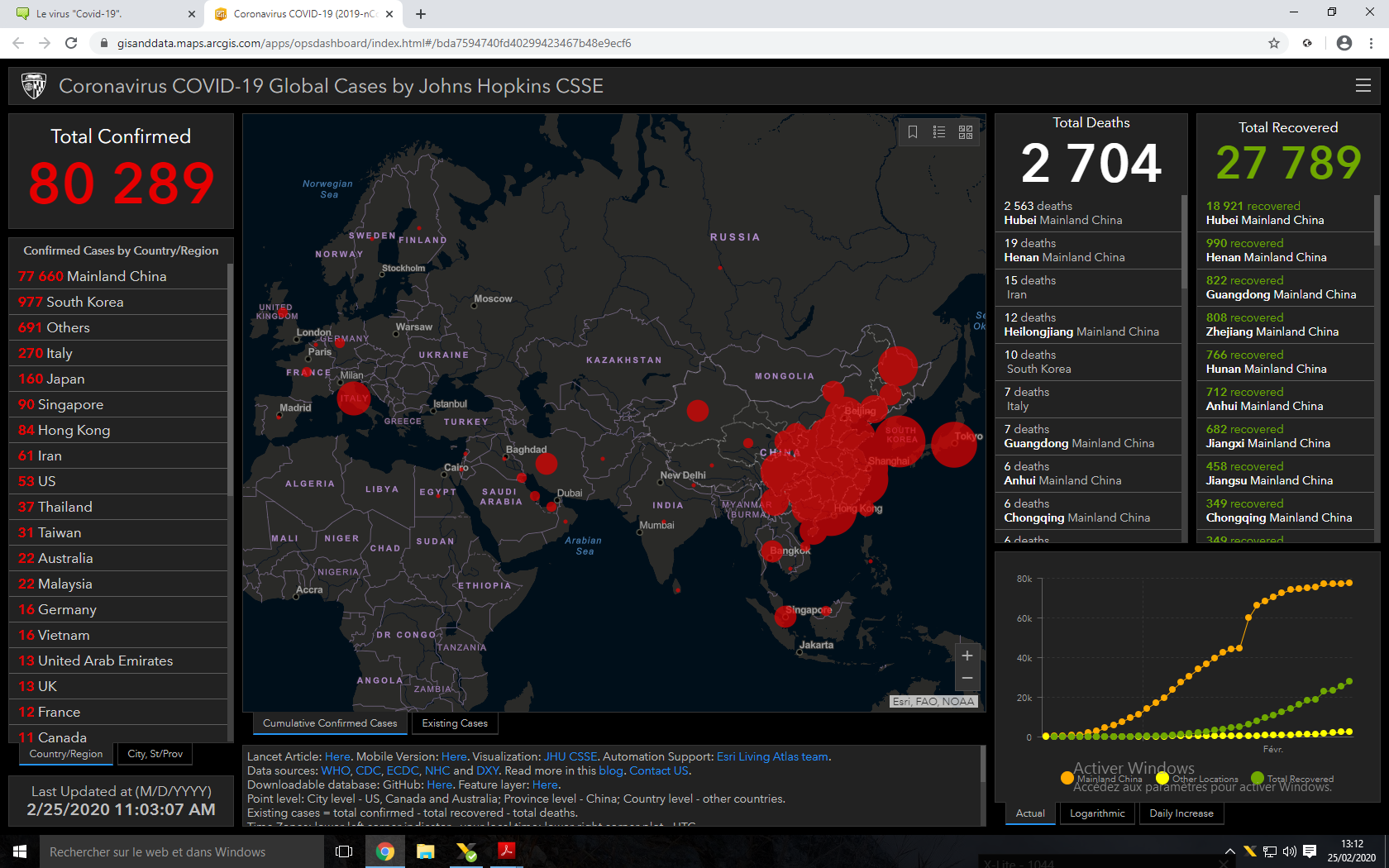Viewport: 1389px width, 868px height.
Task: Open the blog link
Action: click(x=611, y=770)
